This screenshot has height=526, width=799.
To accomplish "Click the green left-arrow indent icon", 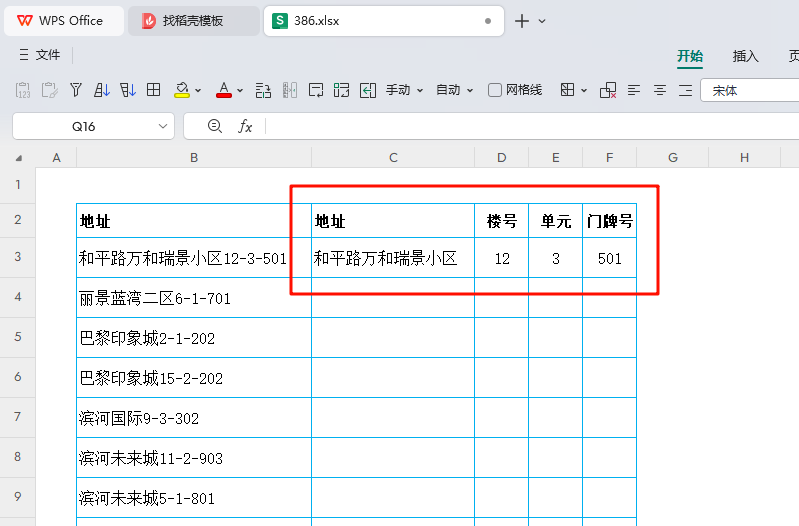I will pos(368,90).
